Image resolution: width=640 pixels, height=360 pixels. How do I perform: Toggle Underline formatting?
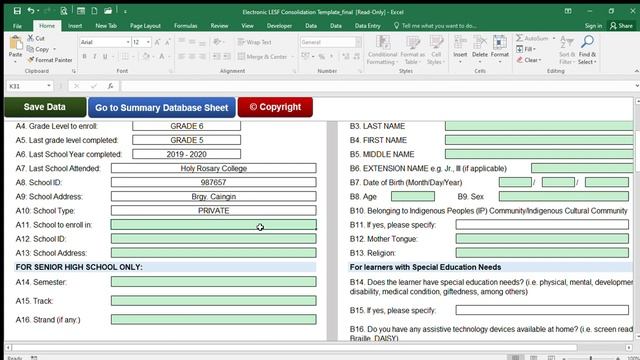[x=105, y=56]
